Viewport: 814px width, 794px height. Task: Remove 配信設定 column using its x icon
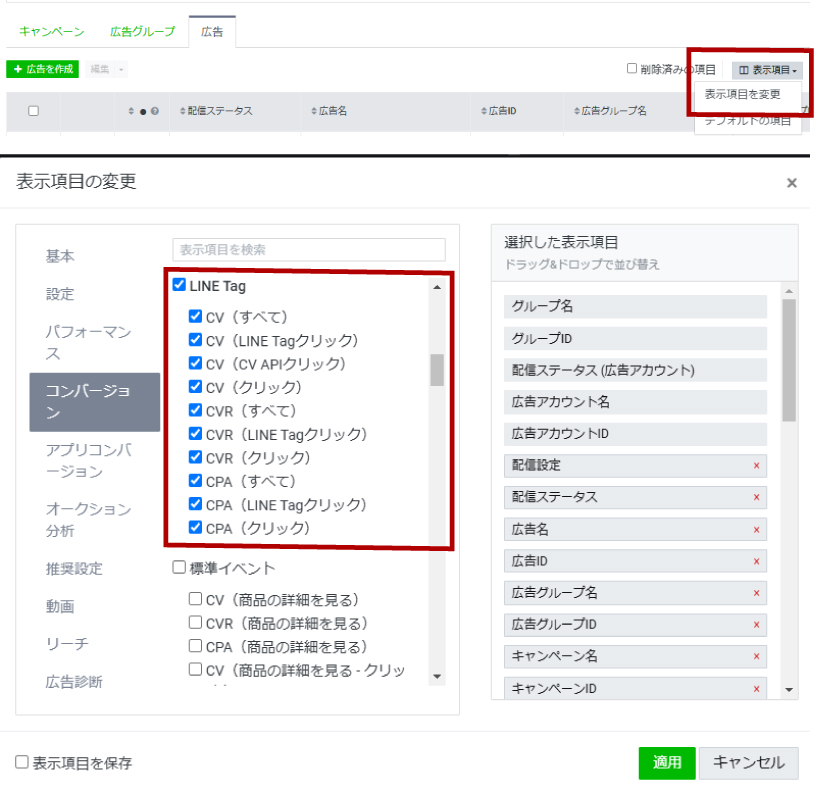pos(759,466)
